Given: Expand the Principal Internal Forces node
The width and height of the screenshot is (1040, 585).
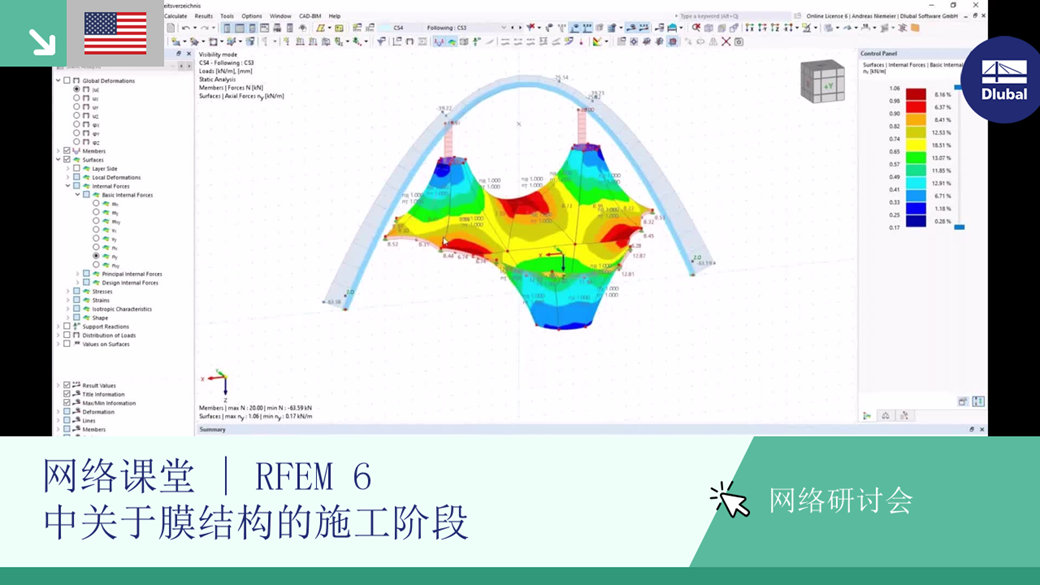Looking at the screenshot, I should click(77, 274).
